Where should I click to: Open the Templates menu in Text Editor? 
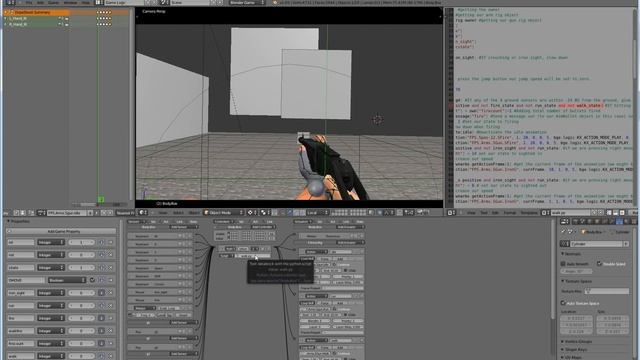(529, 213)
